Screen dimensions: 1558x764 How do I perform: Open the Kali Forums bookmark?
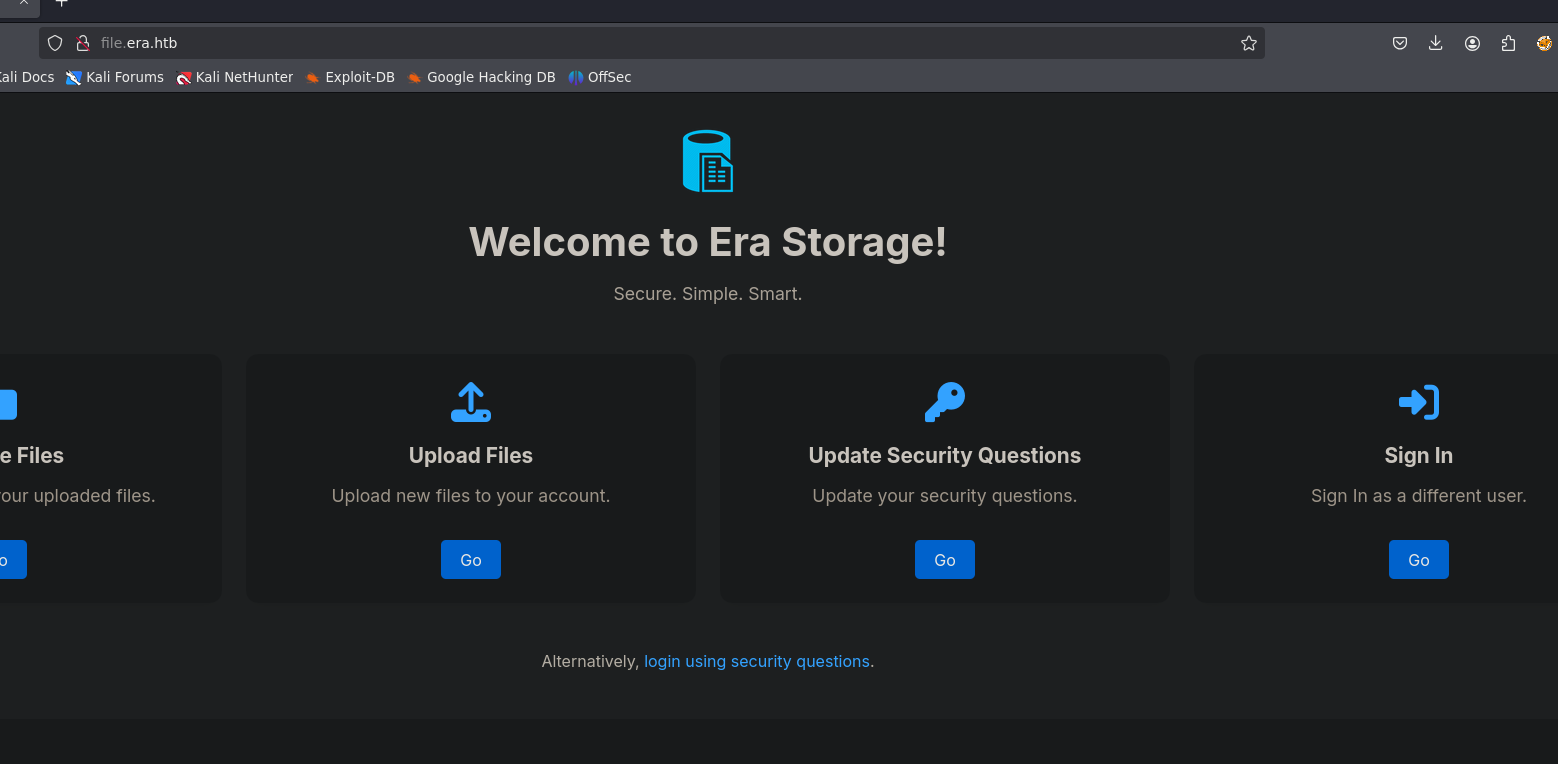coord(115,77)
